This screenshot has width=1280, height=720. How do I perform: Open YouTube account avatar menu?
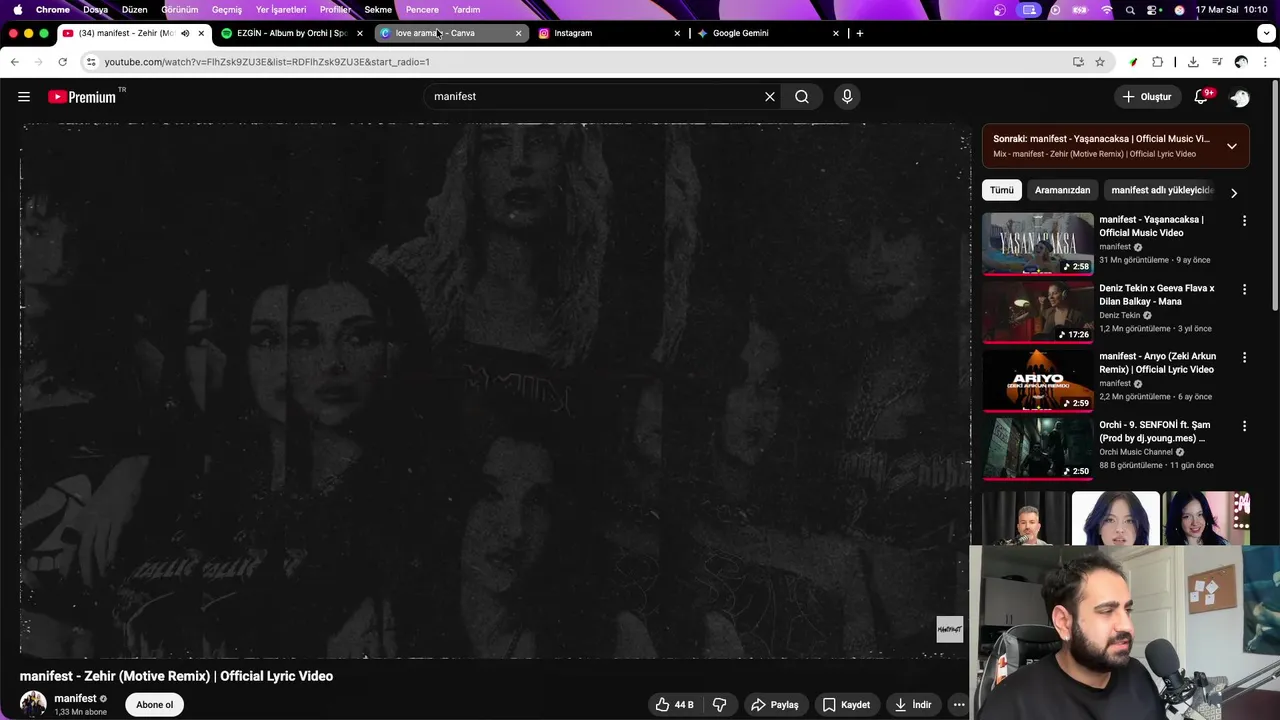(x=1240, y=97)
